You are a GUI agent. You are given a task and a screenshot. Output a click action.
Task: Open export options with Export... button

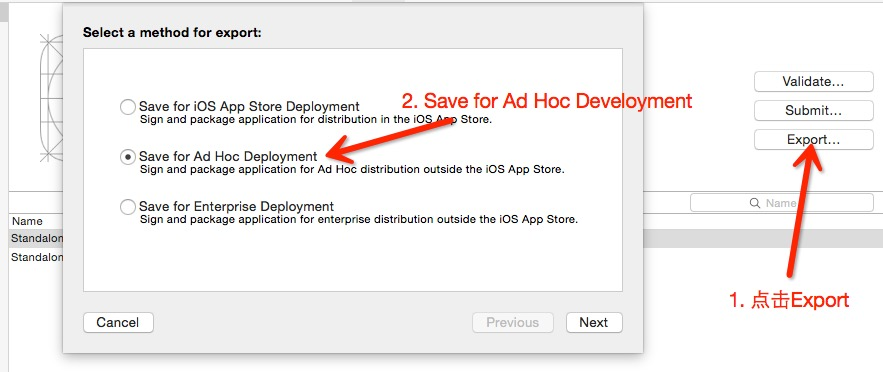pyautogui.click(x=813, y=140)
